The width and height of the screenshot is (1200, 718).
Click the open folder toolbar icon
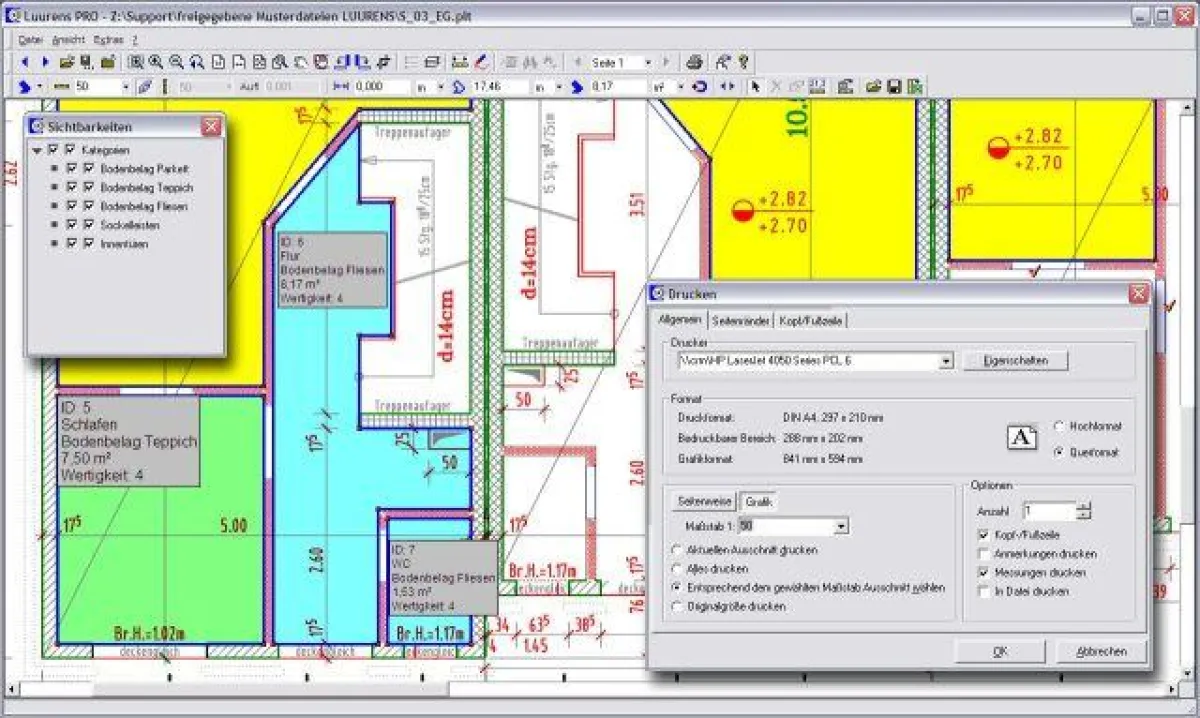(67, 62)
